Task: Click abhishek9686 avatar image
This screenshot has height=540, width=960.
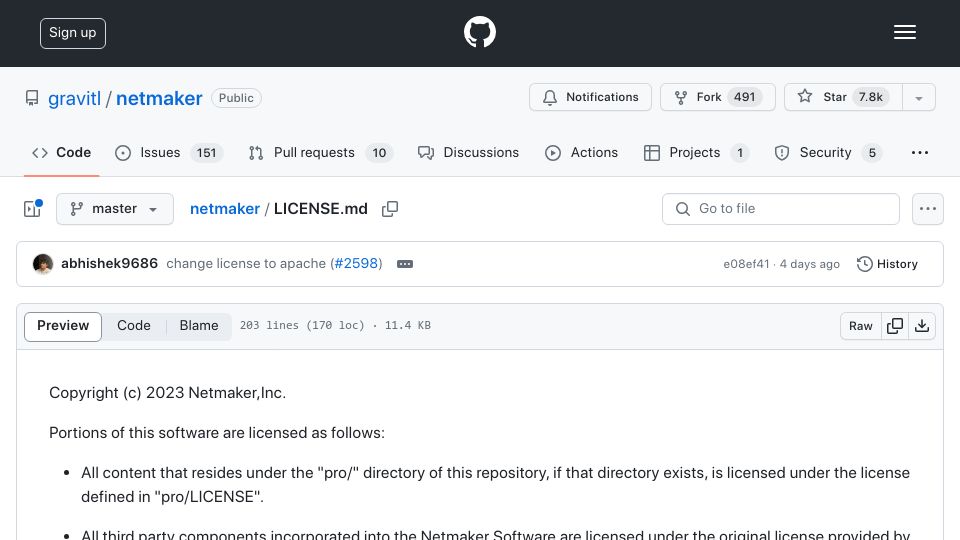Action: 43,264
